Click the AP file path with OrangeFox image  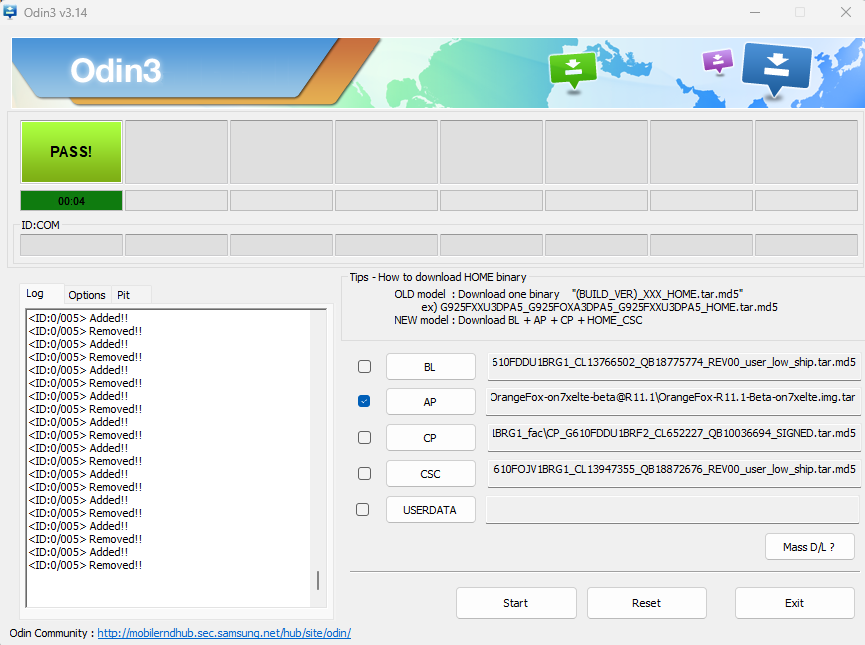[x=673, y=401]
